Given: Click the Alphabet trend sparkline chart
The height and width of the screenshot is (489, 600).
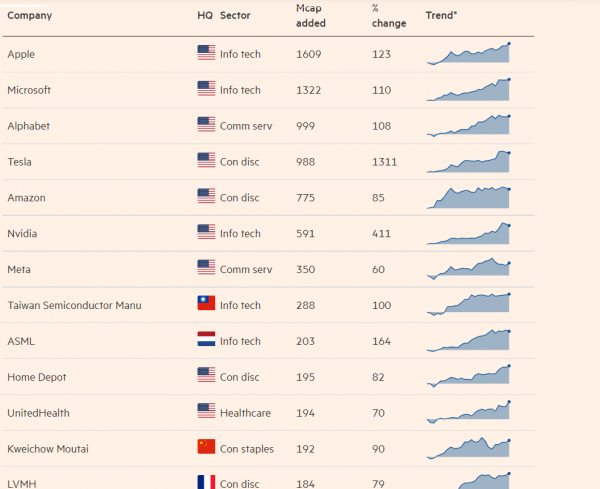Looking at the screenshot, I should click(468, 126).
